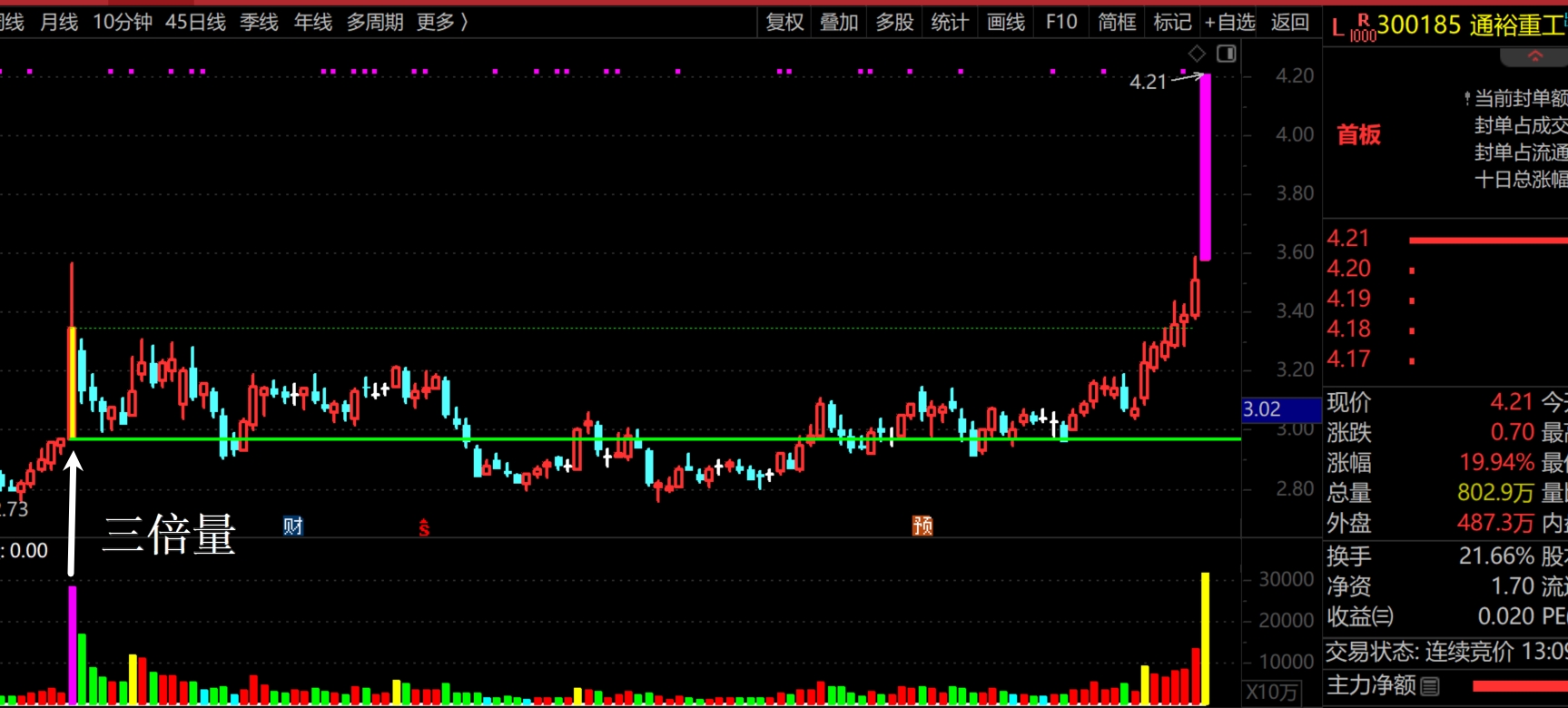Toggle the side panel layout icon
Screen dimensions: 1568x708
click(x=1226, y=54)
